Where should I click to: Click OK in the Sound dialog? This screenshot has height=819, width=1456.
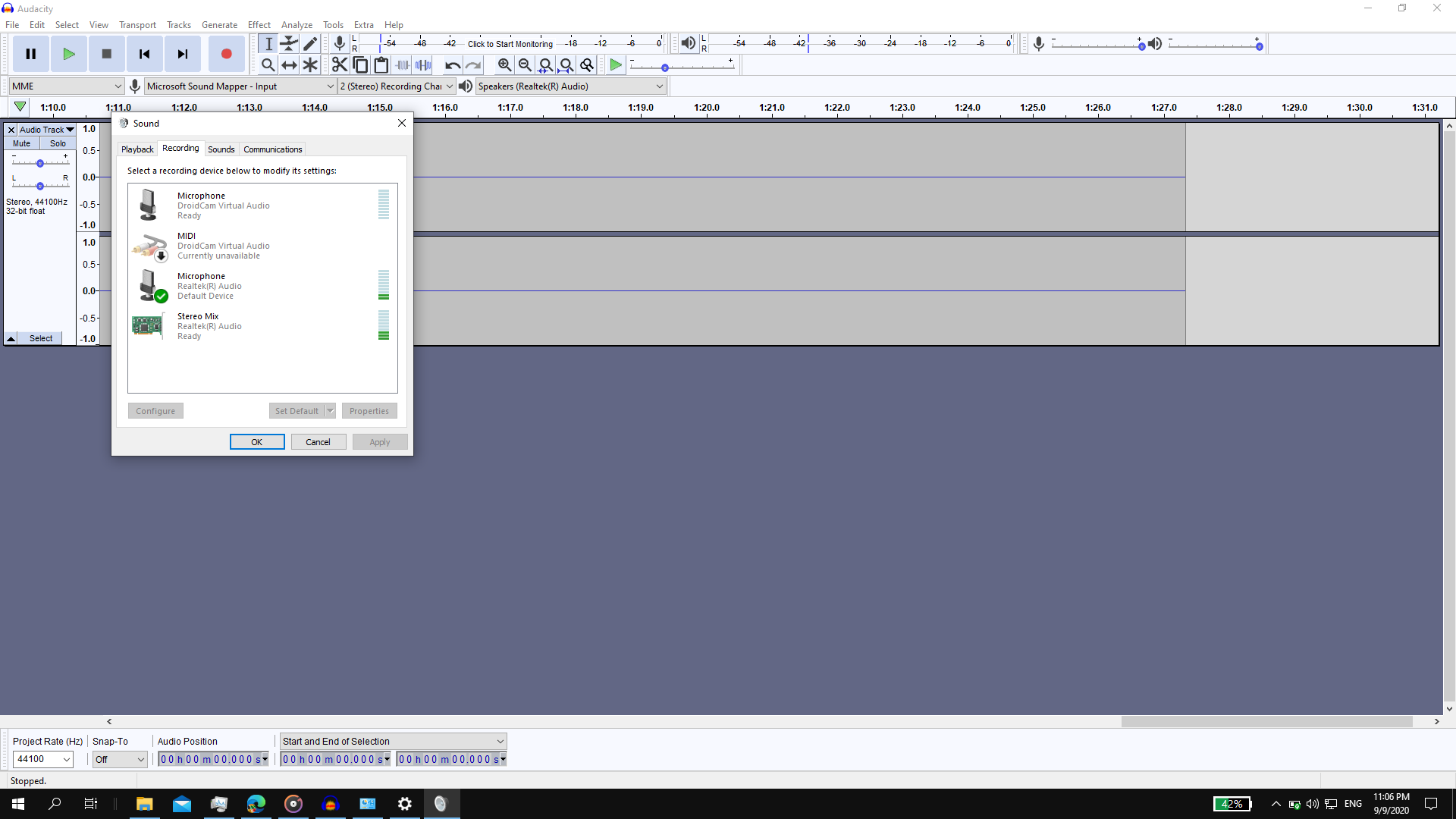point(257,442)
